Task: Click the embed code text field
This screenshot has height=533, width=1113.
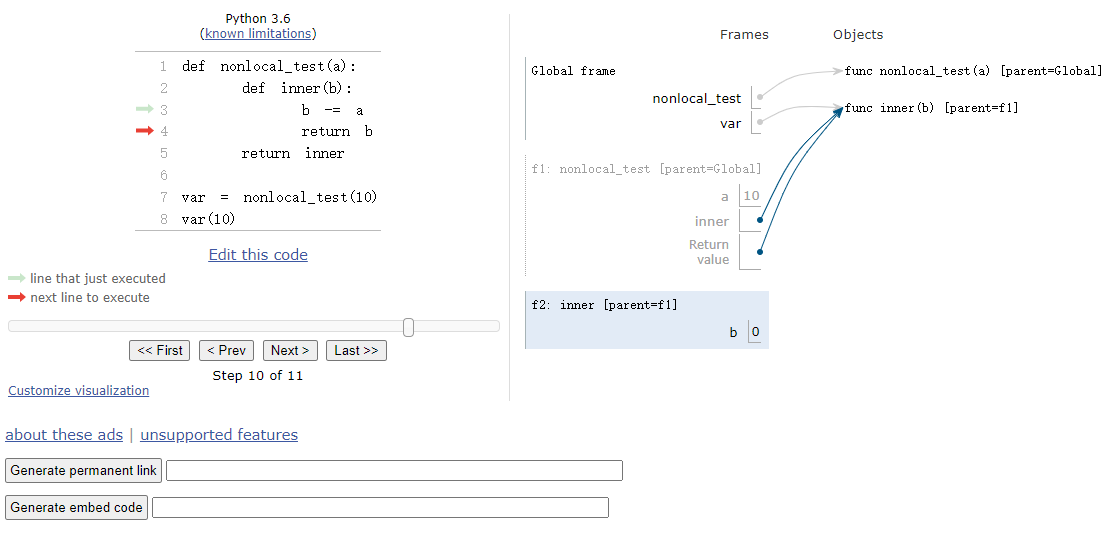Action: coord(380,507)
